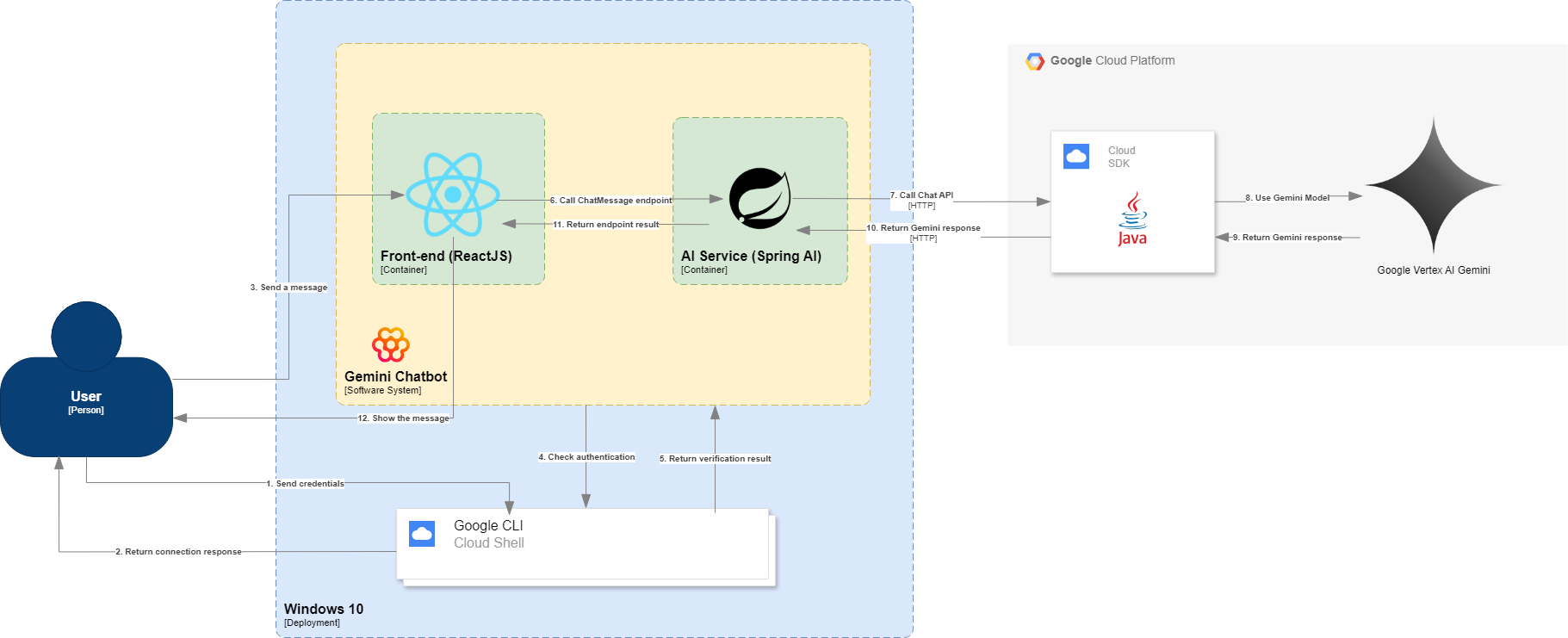Click the 'Windows 10' deployment label

pos(324,609)
